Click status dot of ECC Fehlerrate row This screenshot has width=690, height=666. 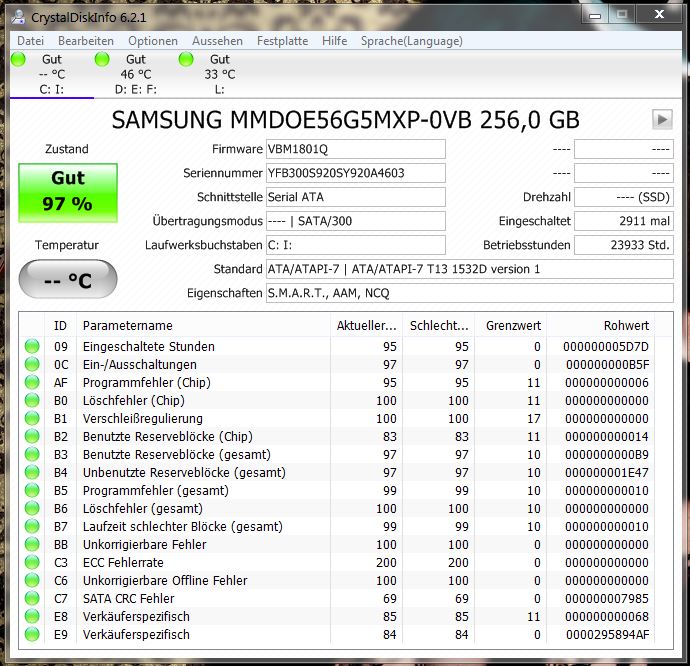click(x=32, y=563)
